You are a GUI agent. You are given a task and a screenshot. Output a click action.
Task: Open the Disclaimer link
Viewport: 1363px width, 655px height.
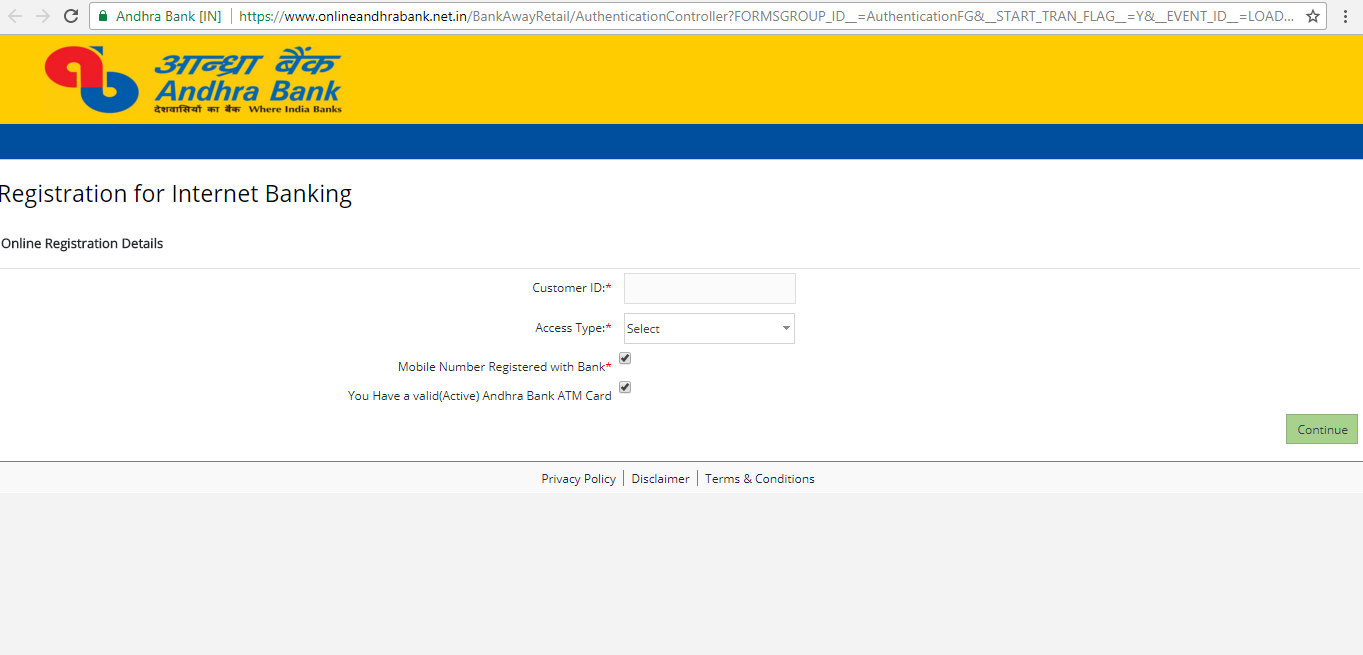661,479
